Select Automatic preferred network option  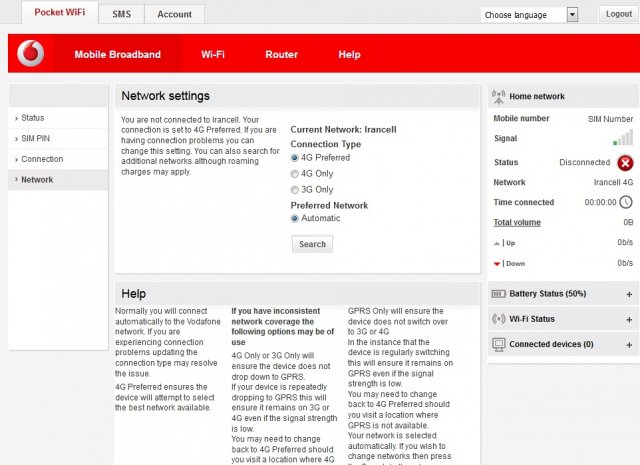[295, 218]
